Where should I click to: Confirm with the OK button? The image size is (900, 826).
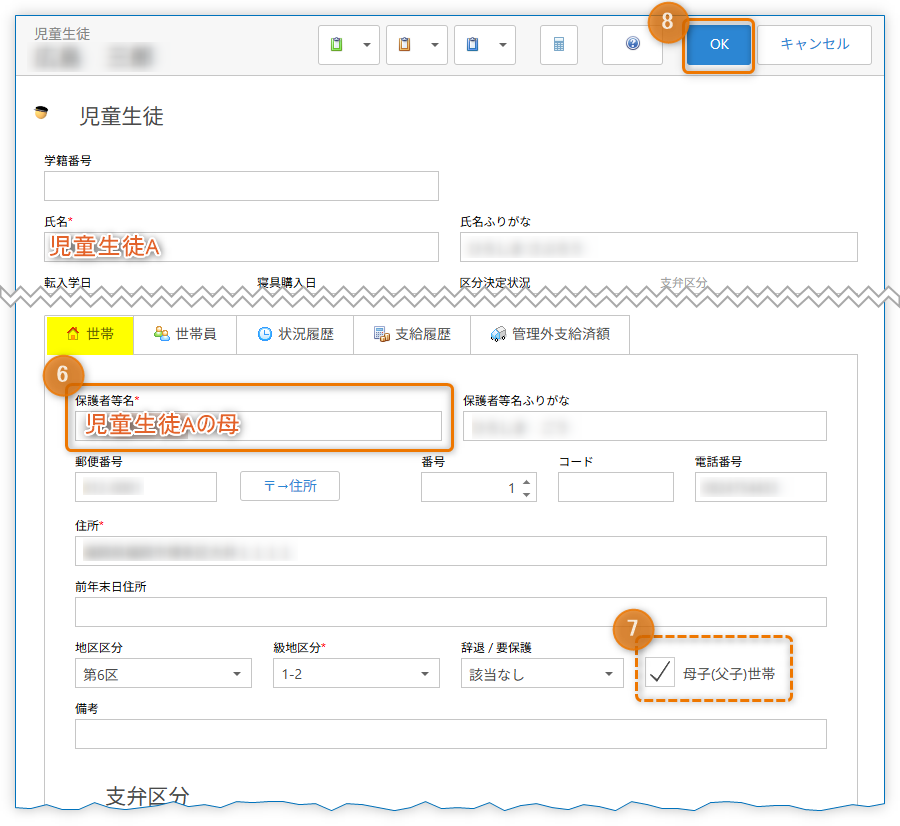[719, 45]
